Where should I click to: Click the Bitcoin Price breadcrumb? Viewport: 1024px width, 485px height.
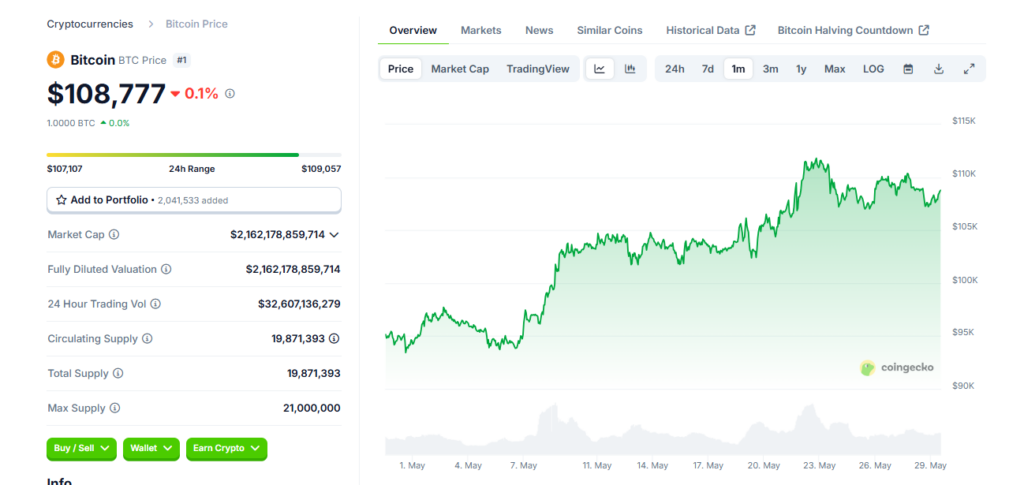tap(197, 24)
